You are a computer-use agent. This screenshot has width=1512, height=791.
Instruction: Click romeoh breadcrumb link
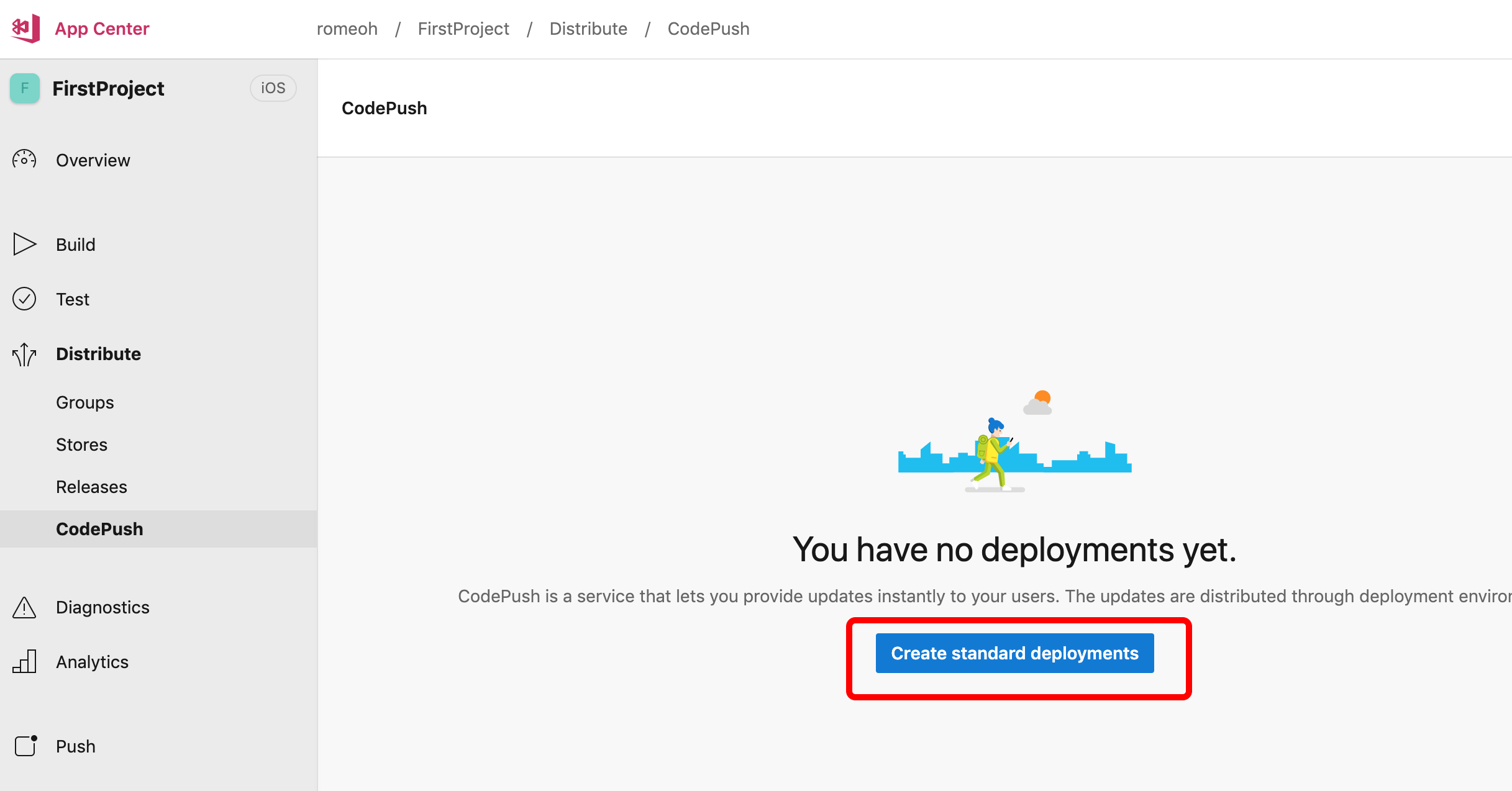click(x=347, y=29)
